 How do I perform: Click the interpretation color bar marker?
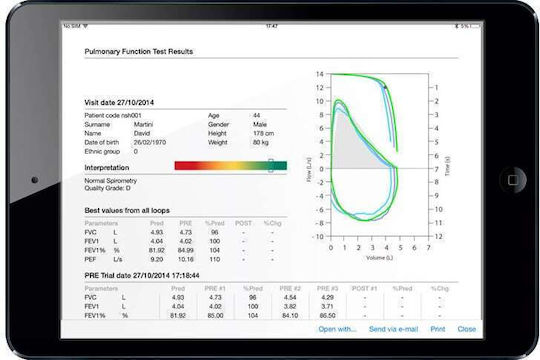[x=271, y=166]
